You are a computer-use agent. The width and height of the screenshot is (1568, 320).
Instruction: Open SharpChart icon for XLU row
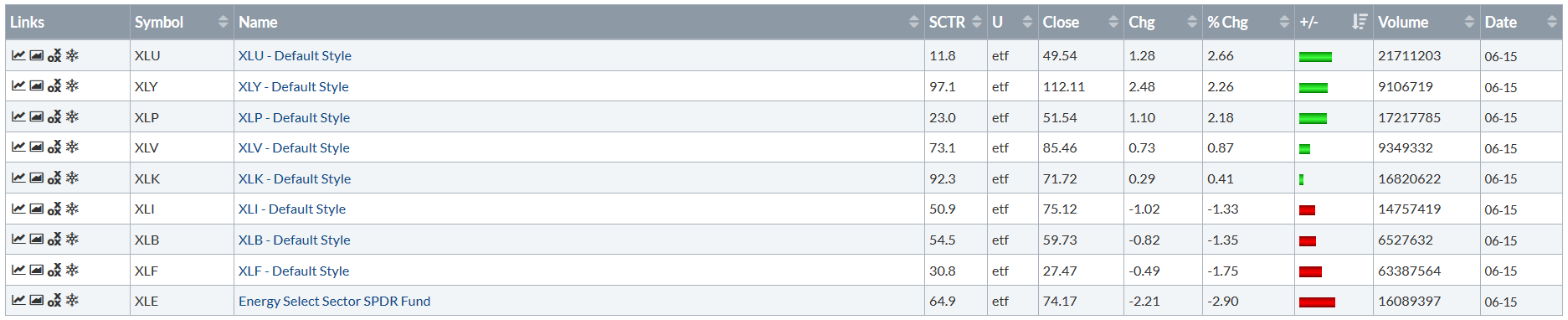tap(18, 55)
